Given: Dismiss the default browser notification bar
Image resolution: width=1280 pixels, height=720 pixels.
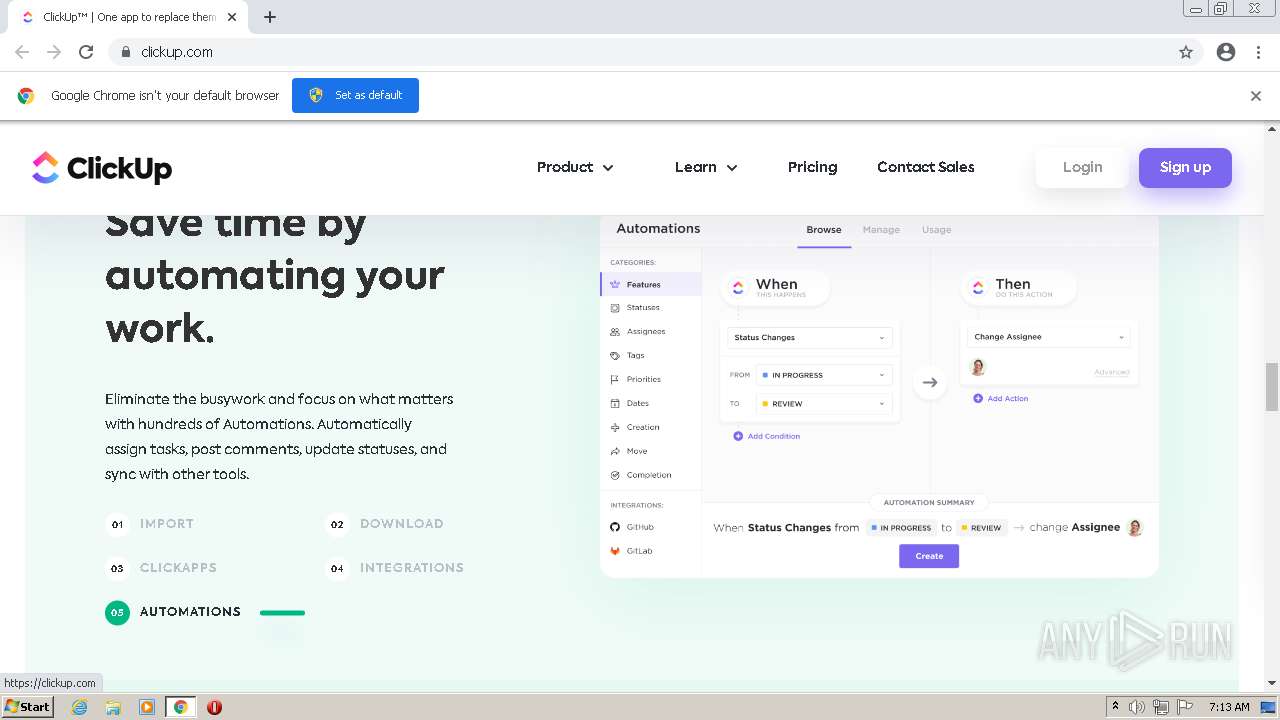Looking at the screenshot, I should coord(1256,96).
